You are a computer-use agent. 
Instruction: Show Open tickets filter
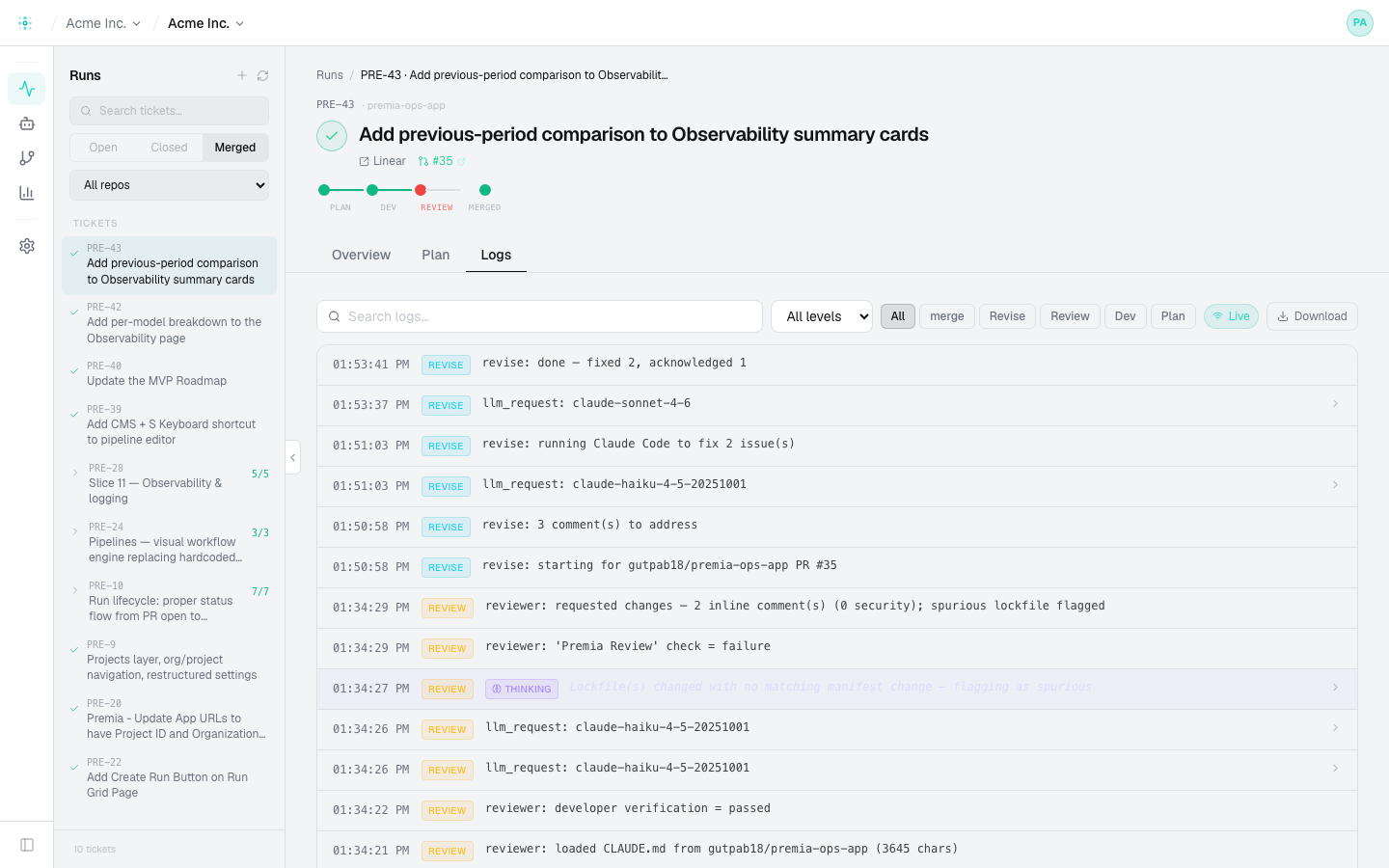(103, 148)
